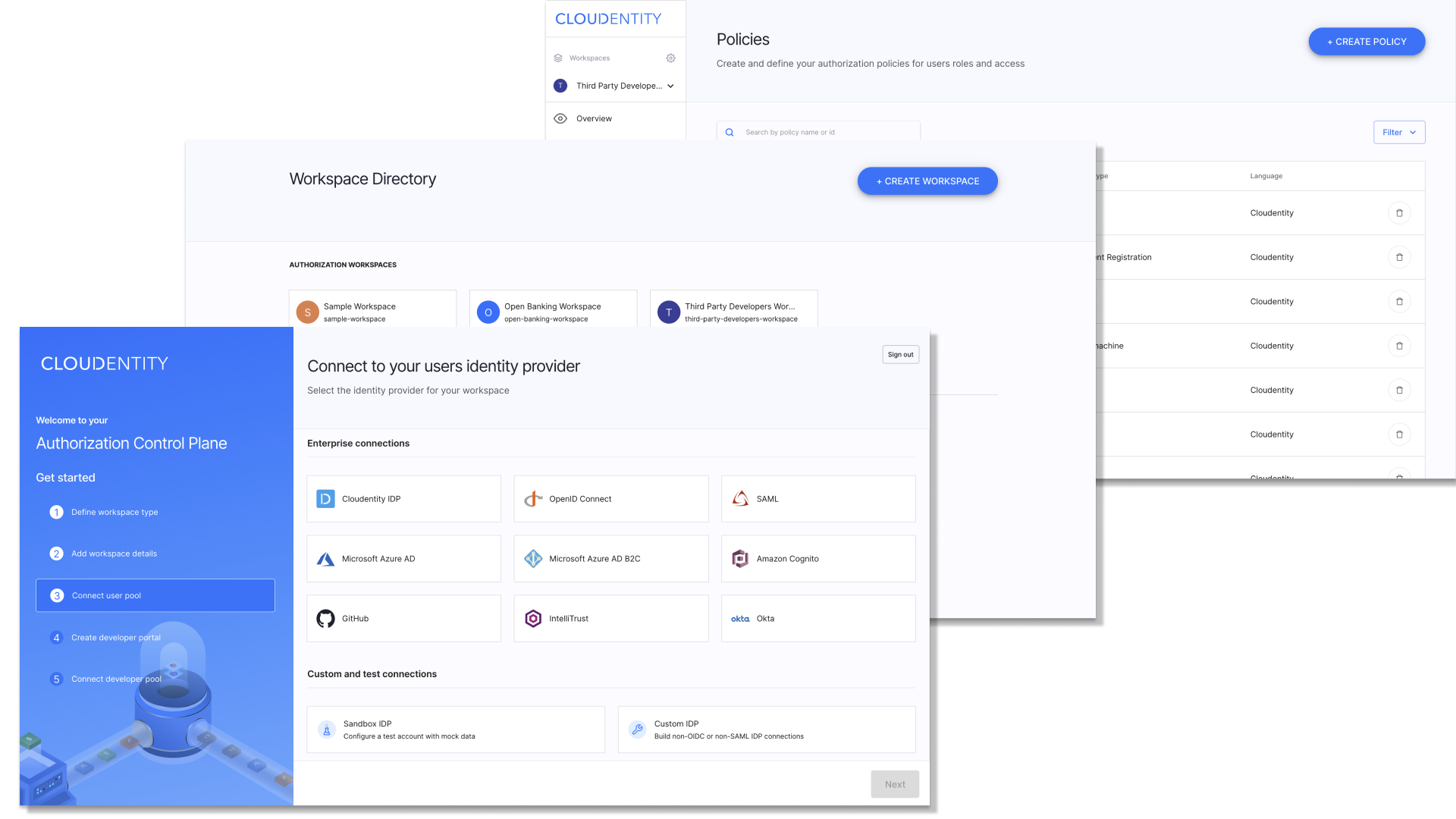
Task: Click the Third Party Developers 'T' avatar
Action: (x=668, y=312)
